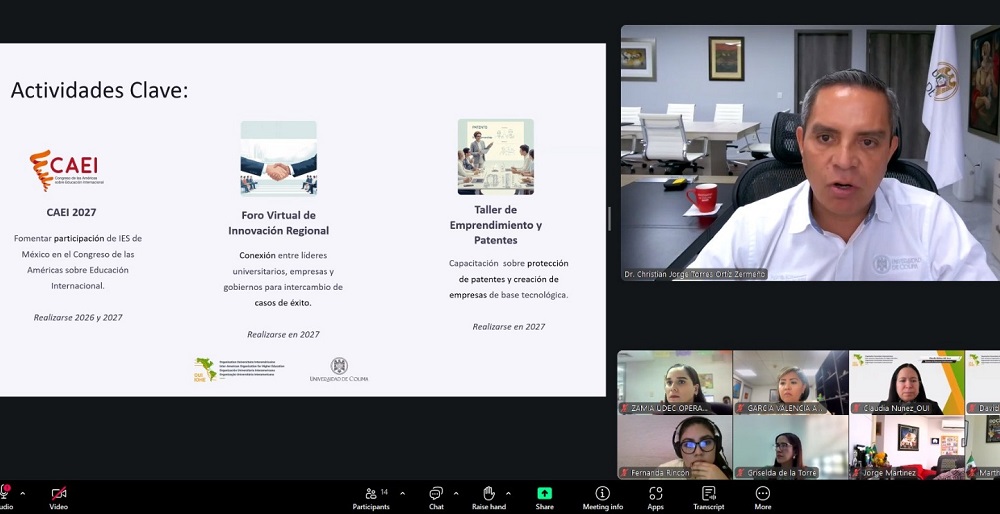Select Claudia Nunez_OUI video tile

tap(906, 381)
